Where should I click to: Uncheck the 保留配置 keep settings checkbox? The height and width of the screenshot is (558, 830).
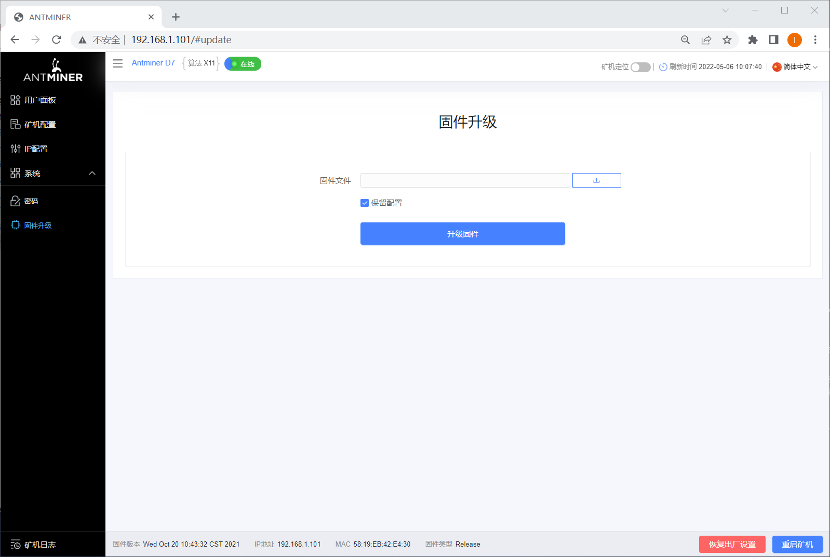(364, 203)
